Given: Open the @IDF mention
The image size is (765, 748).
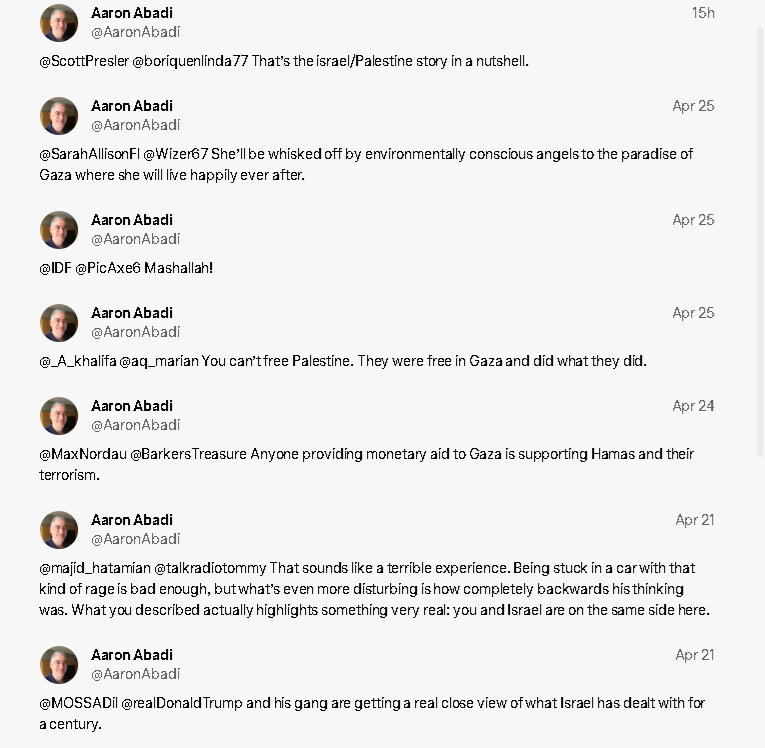Looking at the screenshot, I should [55, 268].
